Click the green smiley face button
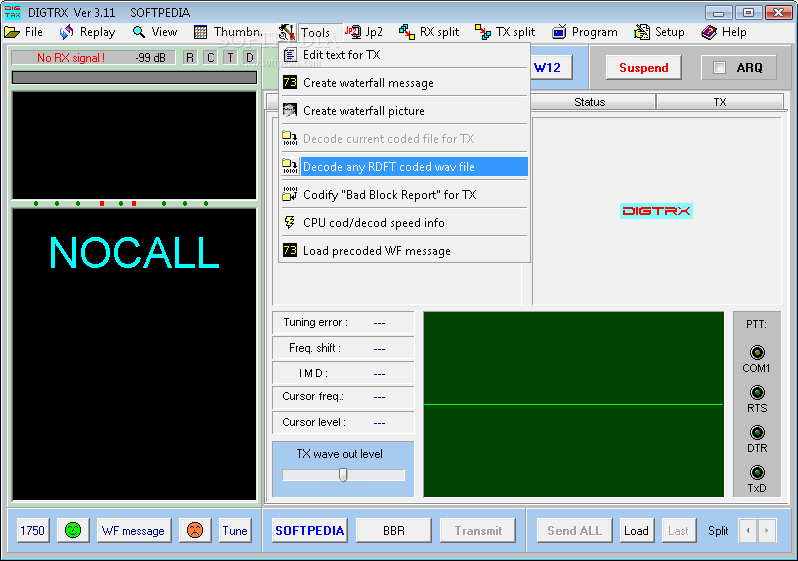Viewport: 798px width, 561px height. (73, 530)
